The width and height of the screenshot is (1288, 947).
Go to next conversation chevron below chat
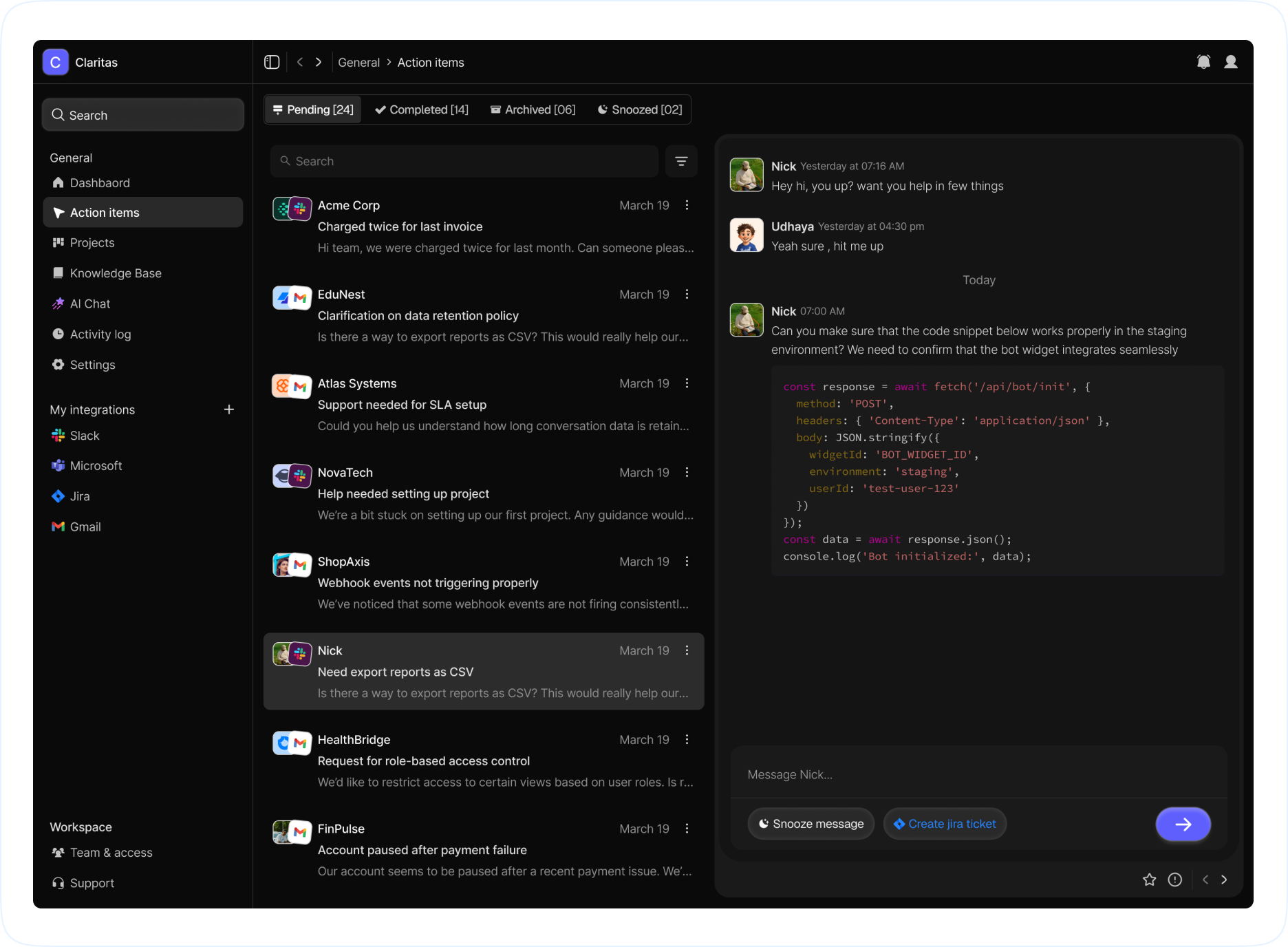(x=1224, y=880)
